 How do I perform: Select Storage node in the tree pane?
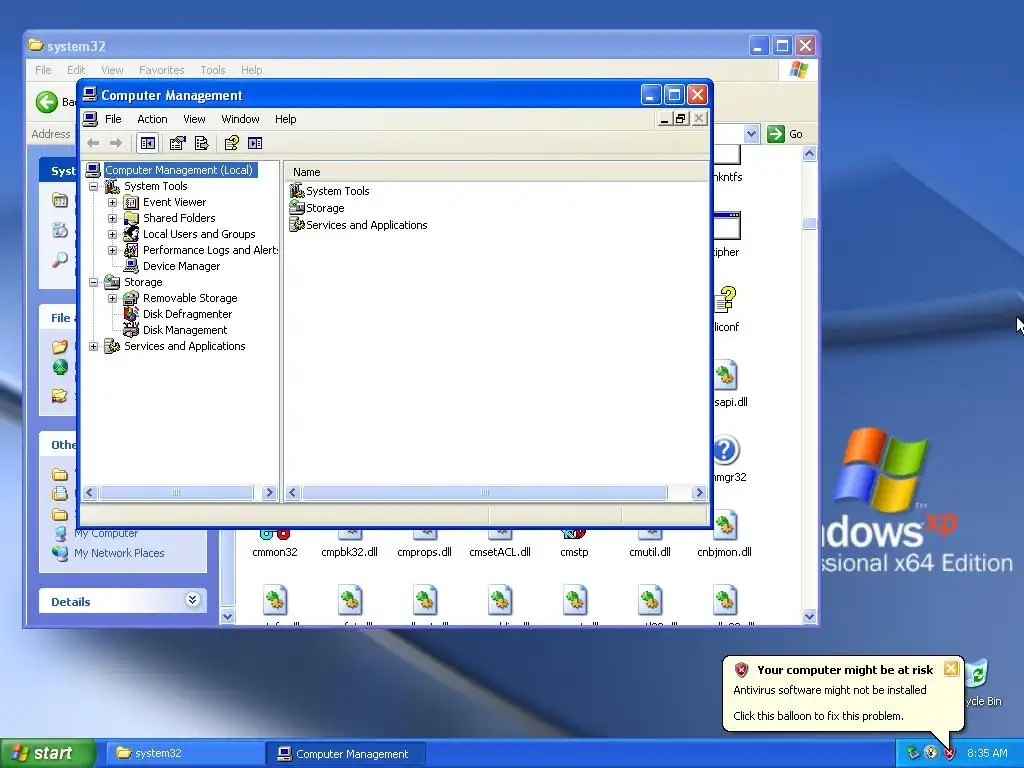[143, 282]
